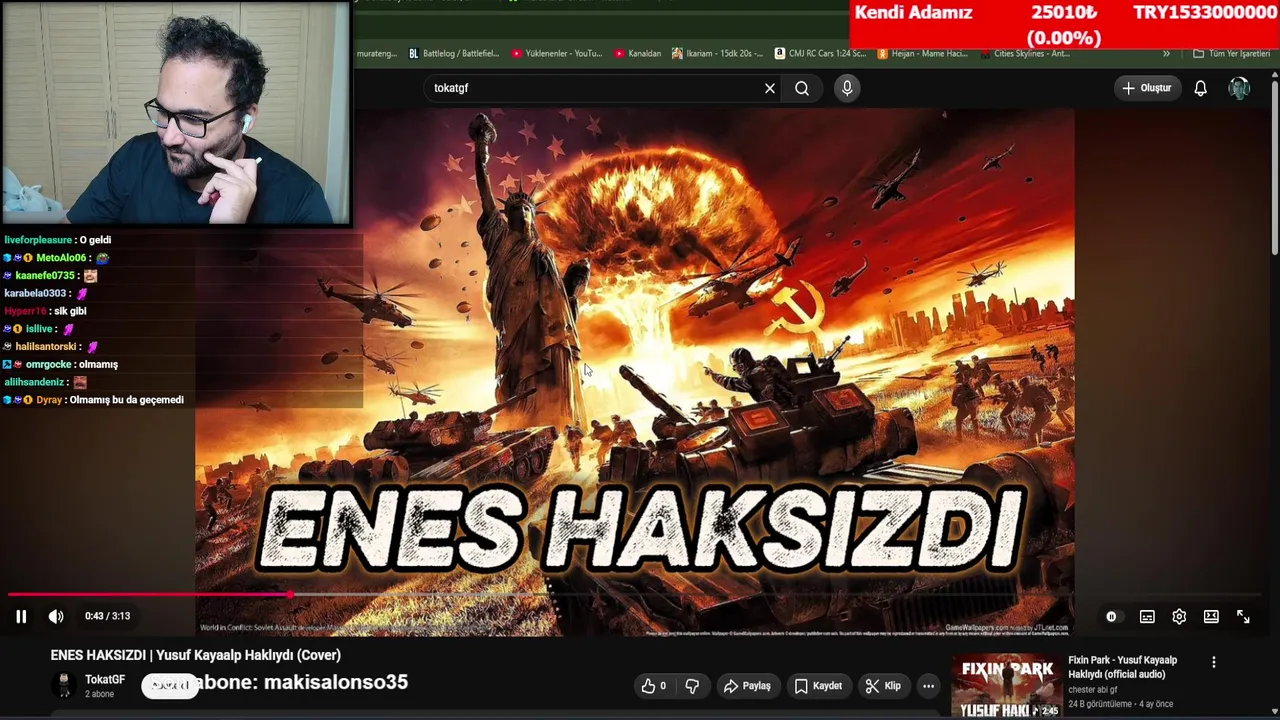Click the chat username MetoAlo06
This screenshot has width=1280, height=720.
[x=63, y=258]
